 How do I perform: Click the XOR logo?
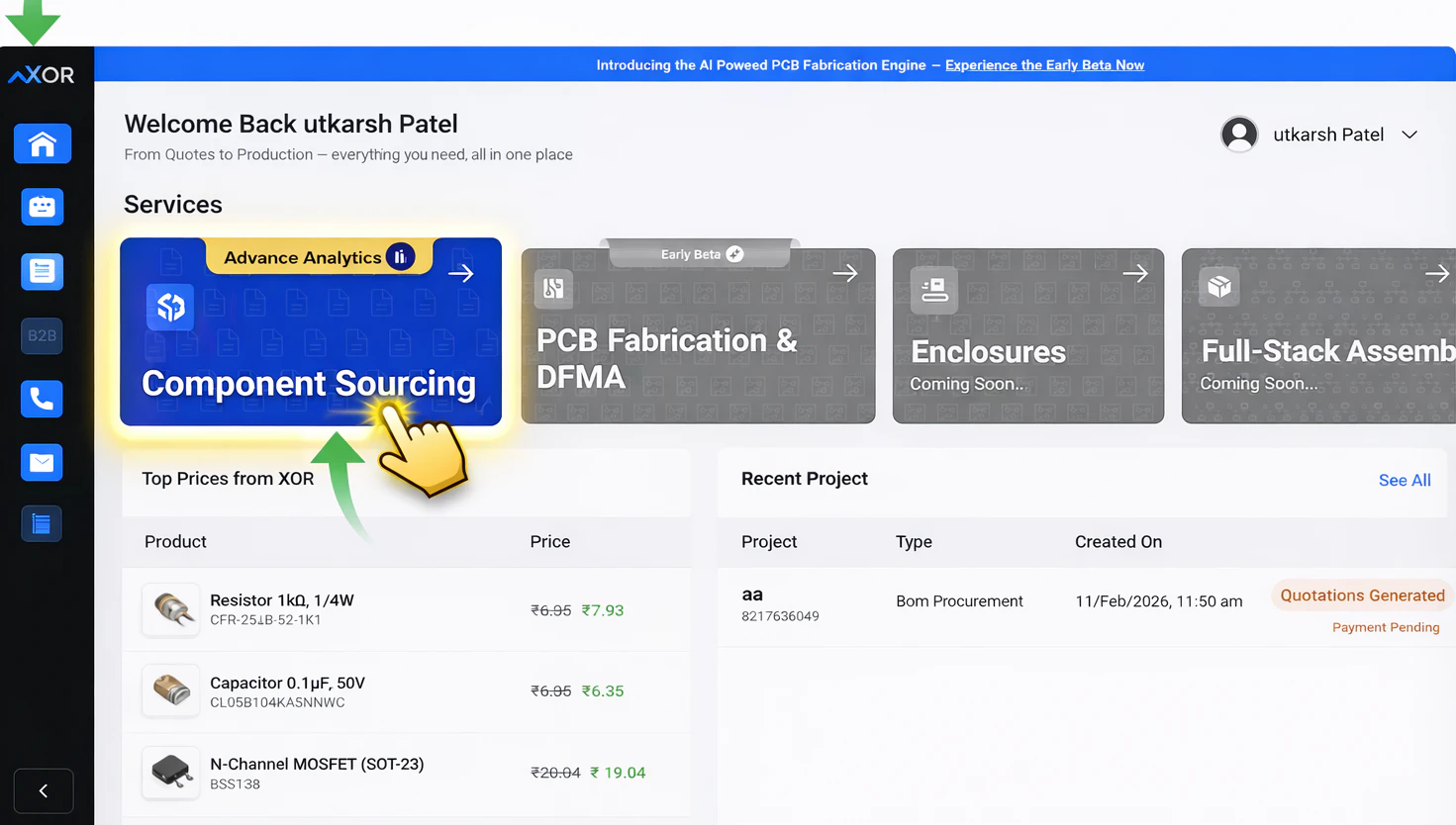pos(42,75)
